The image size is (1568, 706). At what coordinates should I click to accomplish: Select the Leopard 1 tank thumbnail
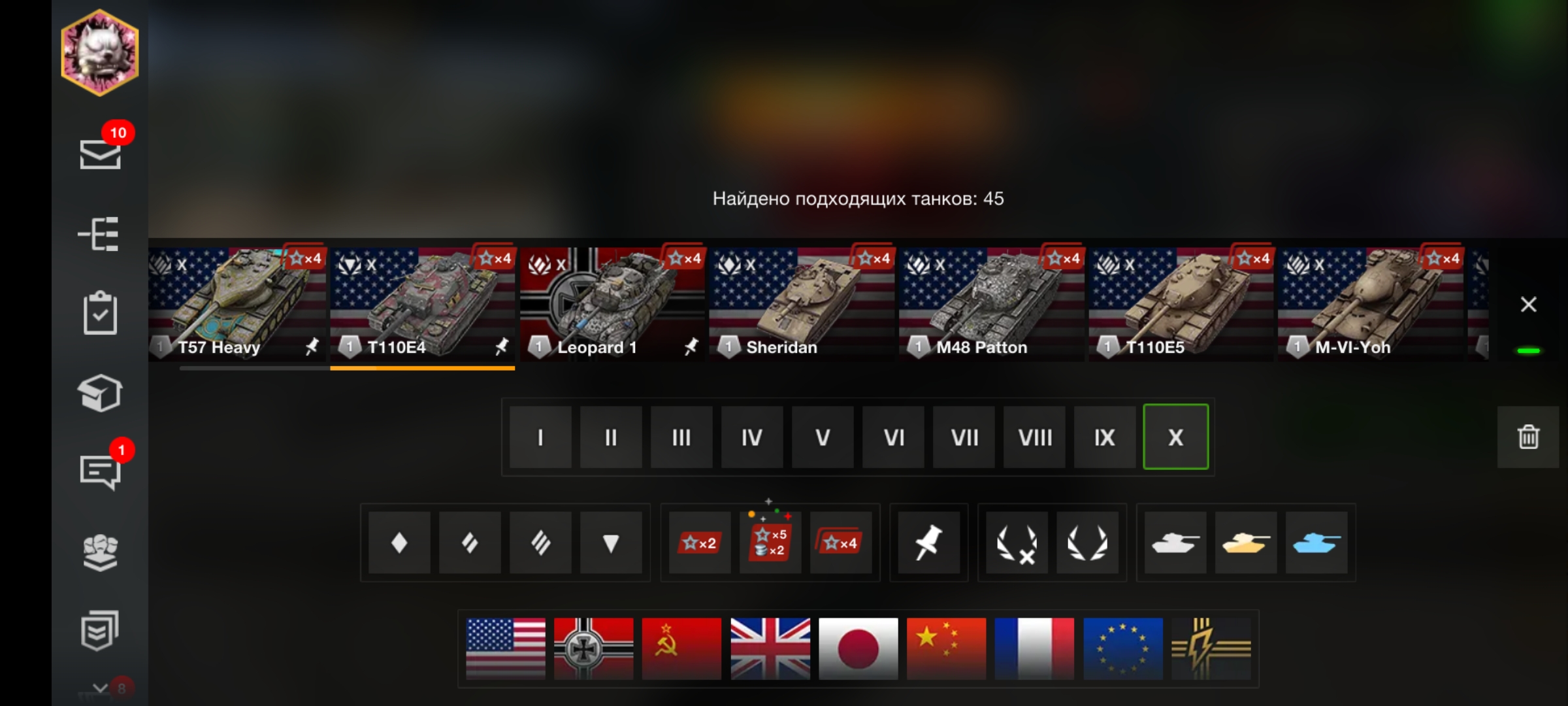[613, 304]
